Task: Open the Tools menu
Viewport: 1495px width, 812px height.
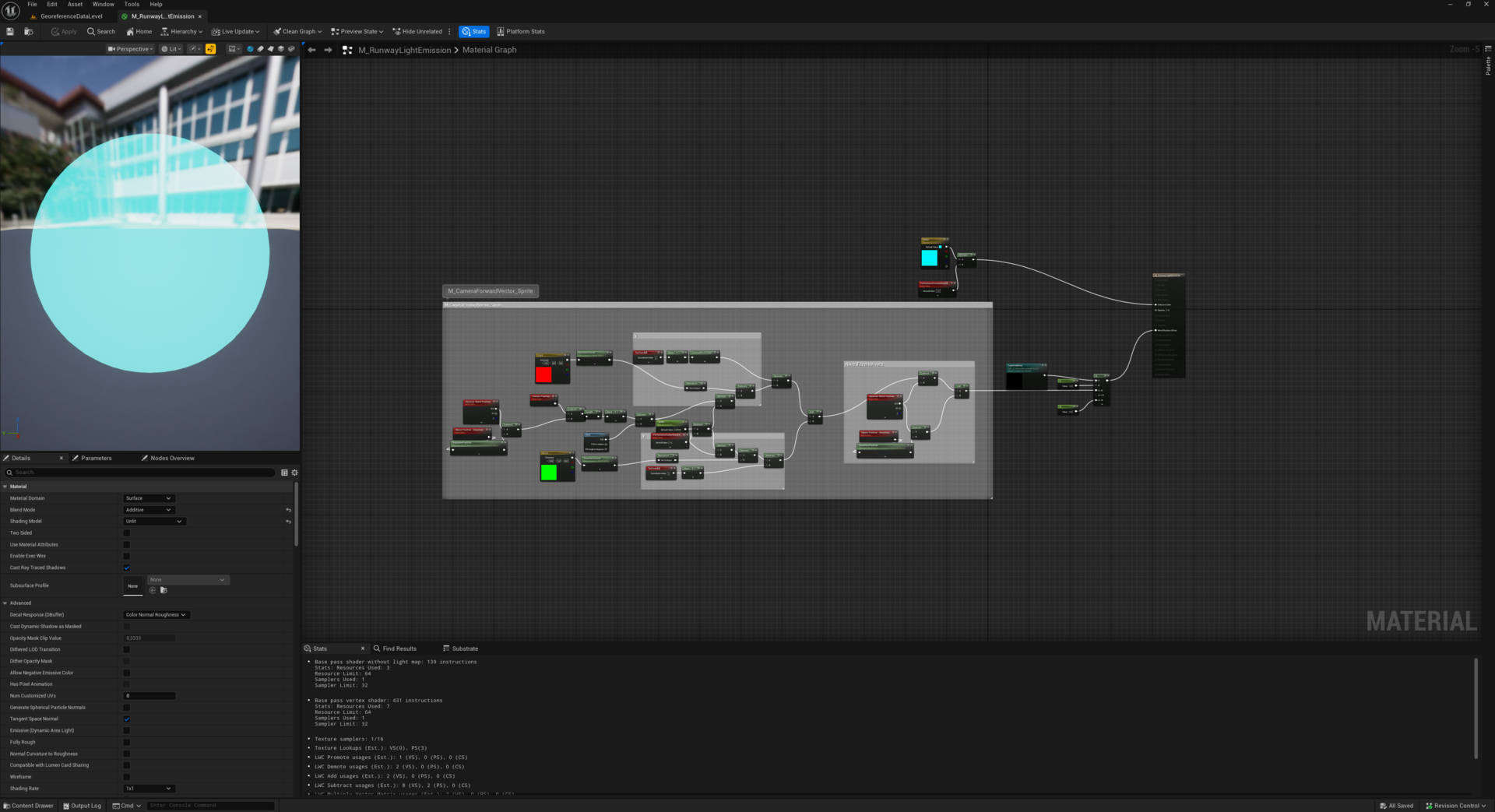Action: [132, 5]
